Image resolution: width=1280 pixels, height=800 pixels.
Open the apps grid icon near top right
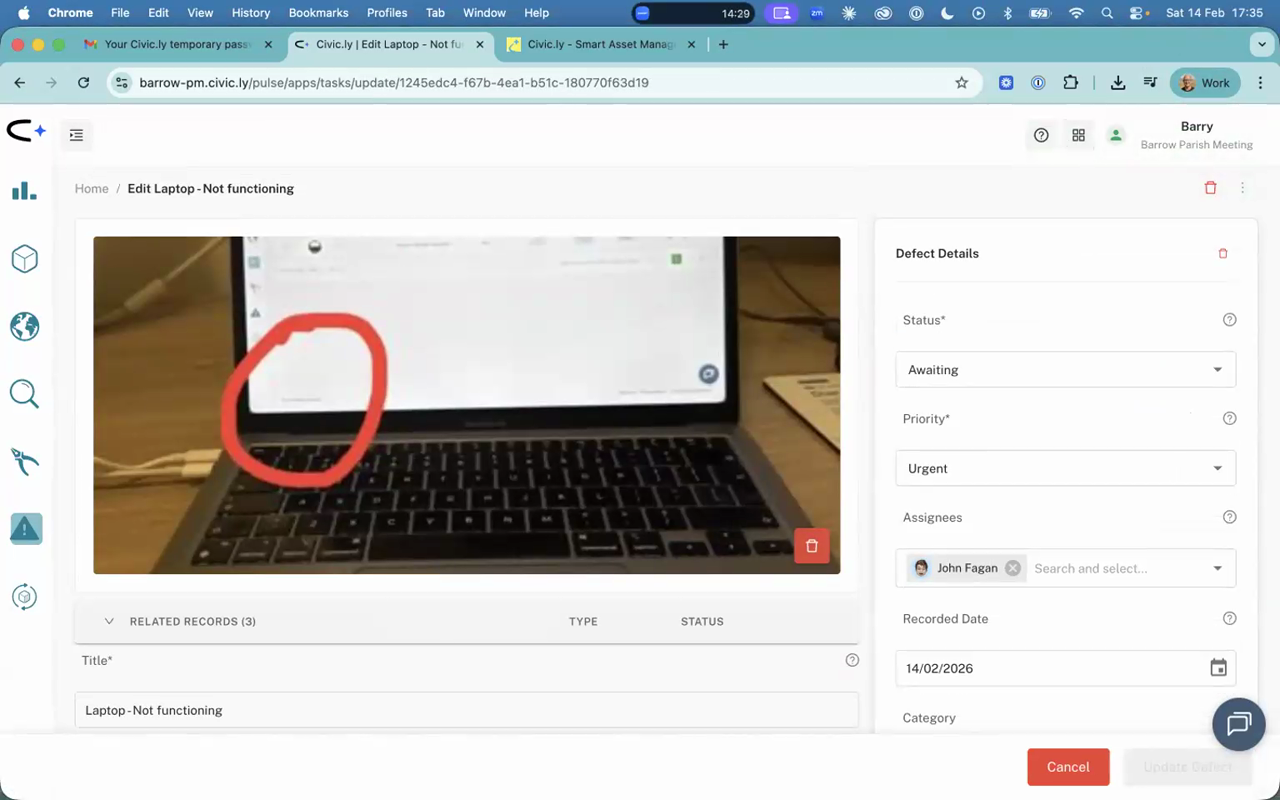tap(1078, 134)
